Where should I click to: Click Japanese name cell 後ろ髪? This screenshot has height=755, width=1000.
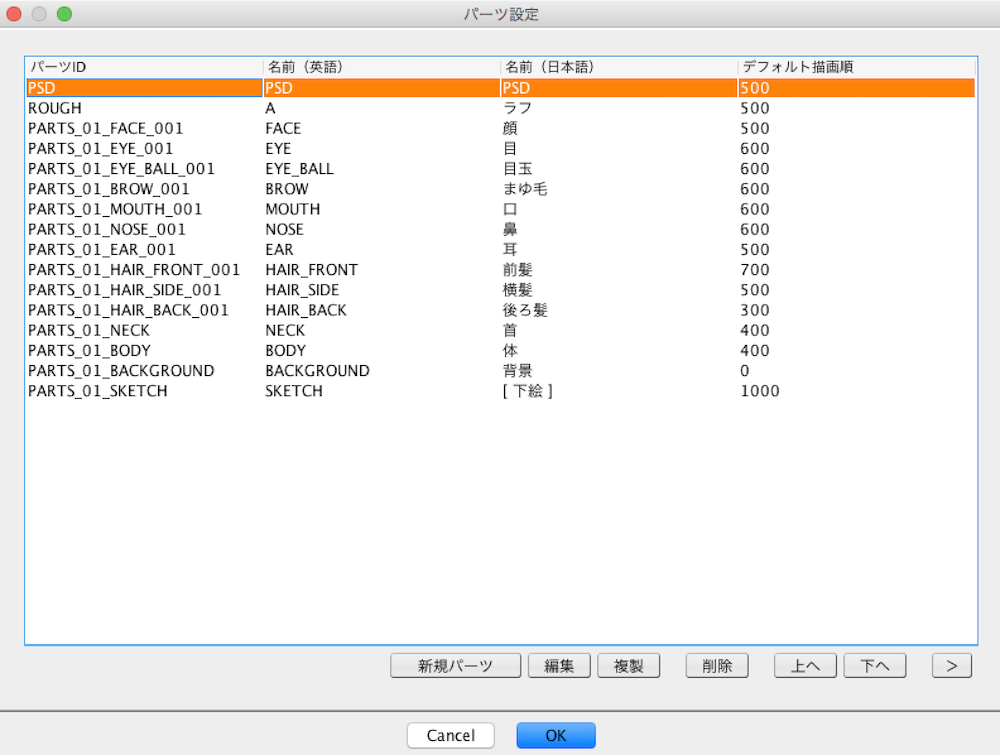(x=619, y=311)
